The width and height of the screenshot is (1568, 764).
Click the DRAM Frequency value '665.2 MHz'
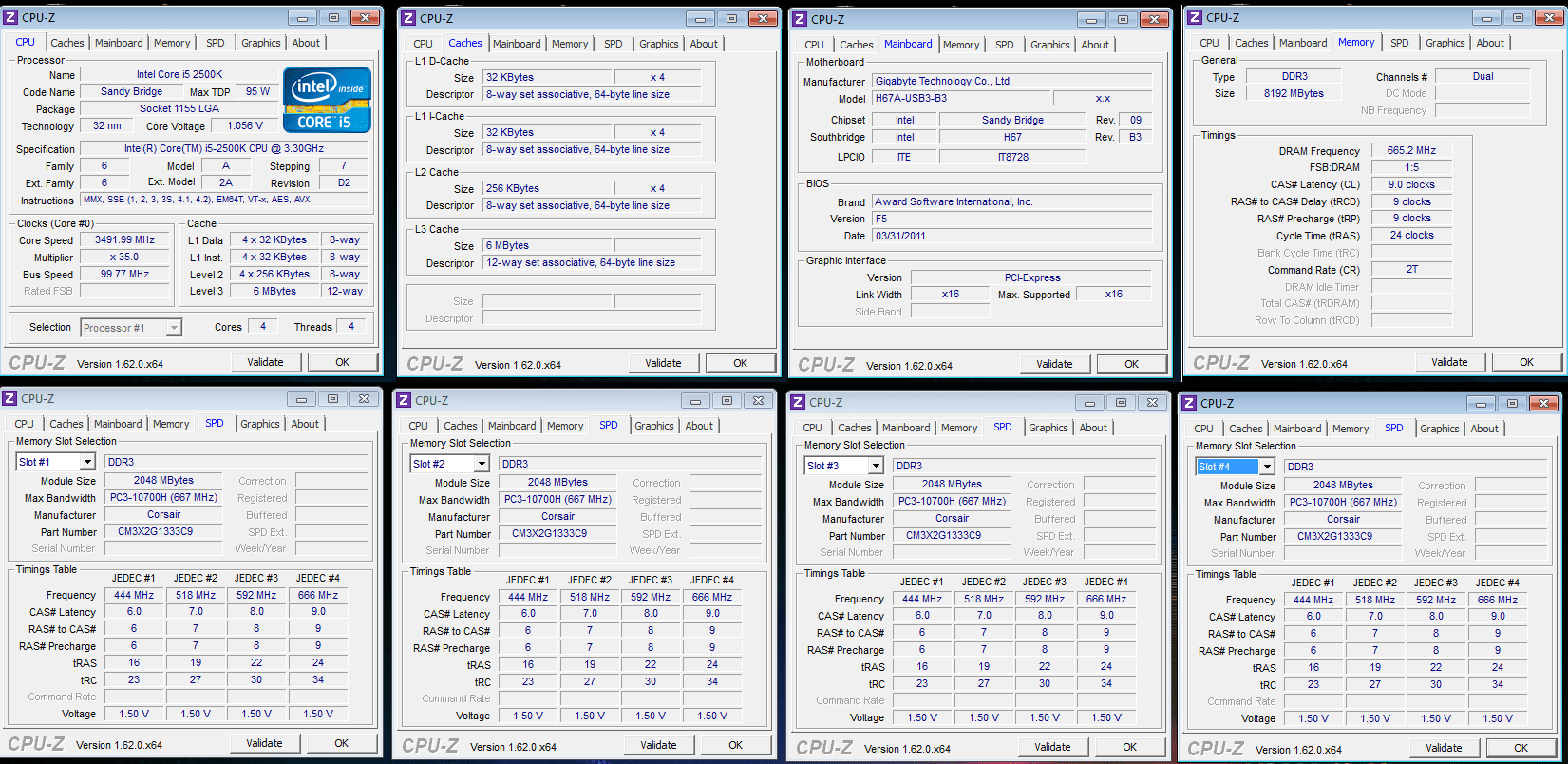(x=1411, y=150)
